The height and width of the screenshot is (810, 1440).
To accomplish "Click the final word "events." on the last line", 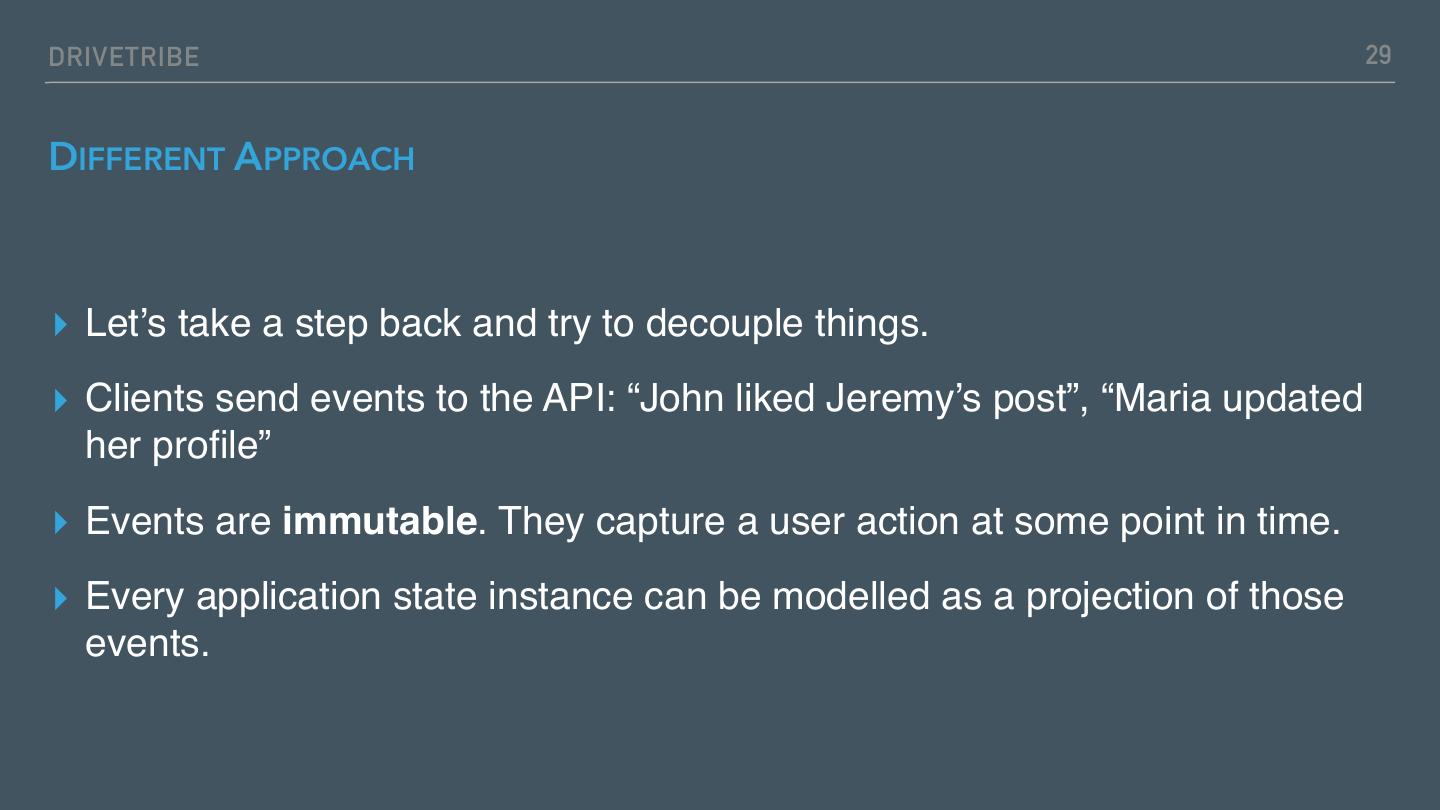I will [x=147, y=643].
